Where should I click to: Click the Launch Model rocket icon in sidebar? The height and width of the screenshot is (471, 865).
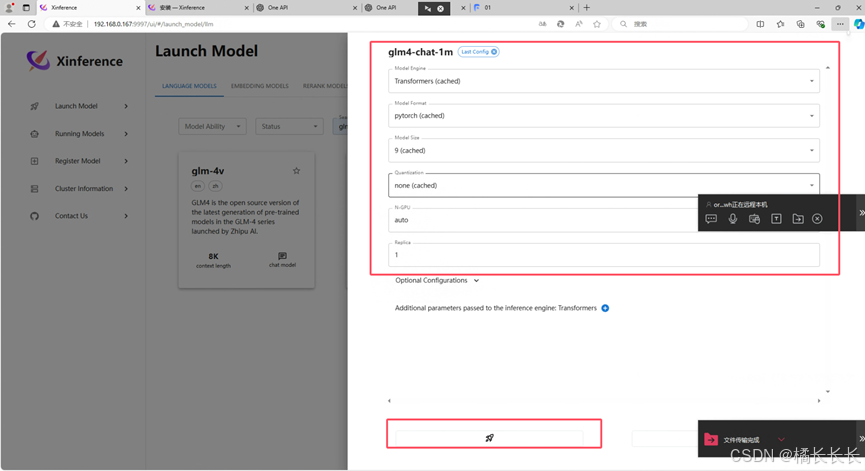[35, 106]
